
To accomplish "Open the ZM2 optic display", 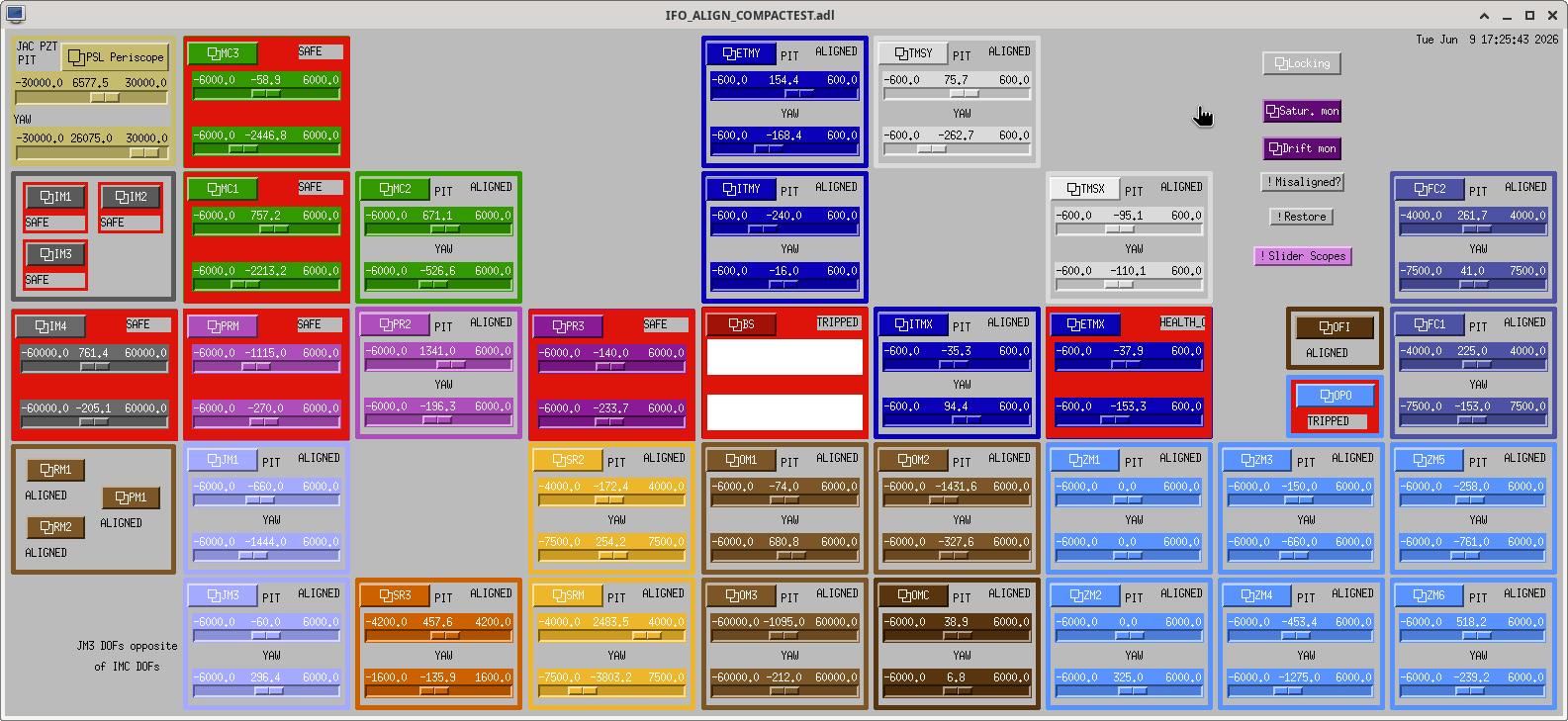I will 1085,595.
